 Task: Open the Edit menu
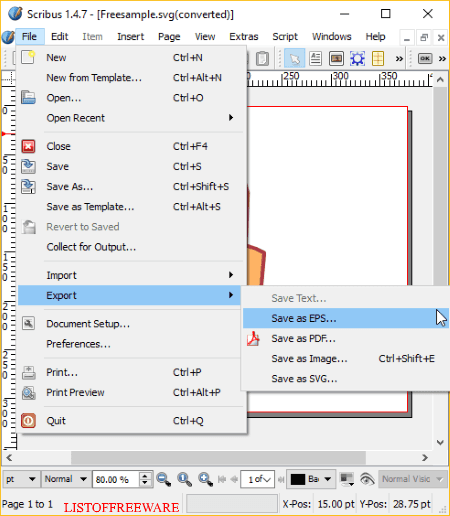[x=59, y=36]
